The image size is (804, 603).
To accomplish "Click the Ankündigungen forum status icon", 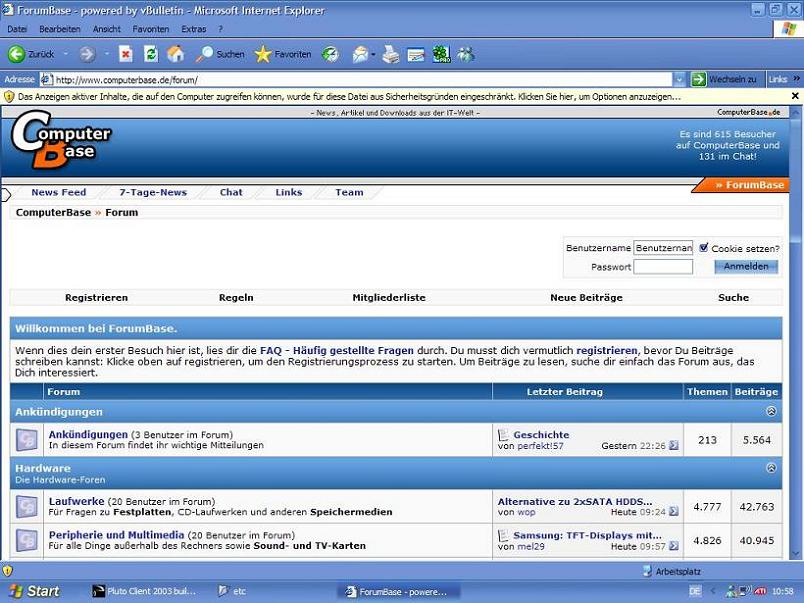I will 27,440.
